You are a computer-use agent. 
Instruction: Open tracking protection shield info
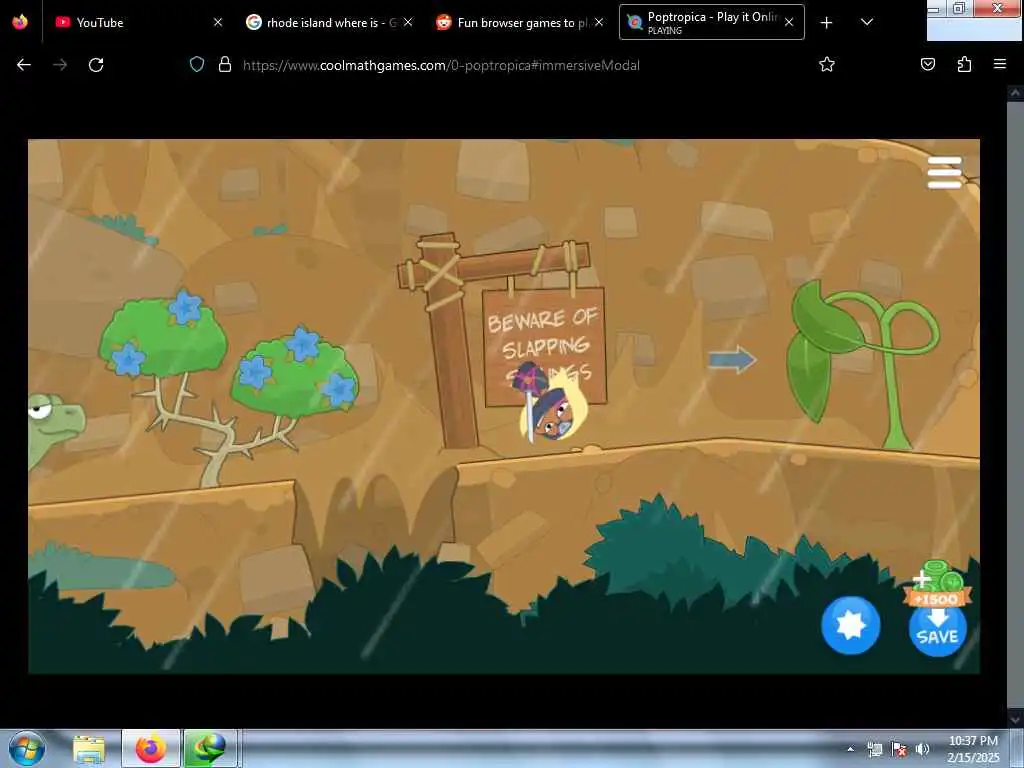(197, 65)
